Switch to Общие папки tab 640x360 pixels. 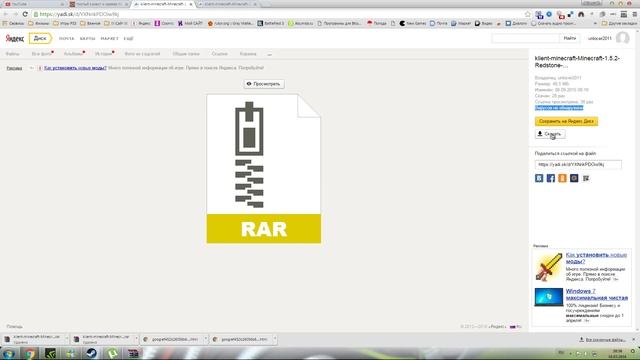pos(186,54)
